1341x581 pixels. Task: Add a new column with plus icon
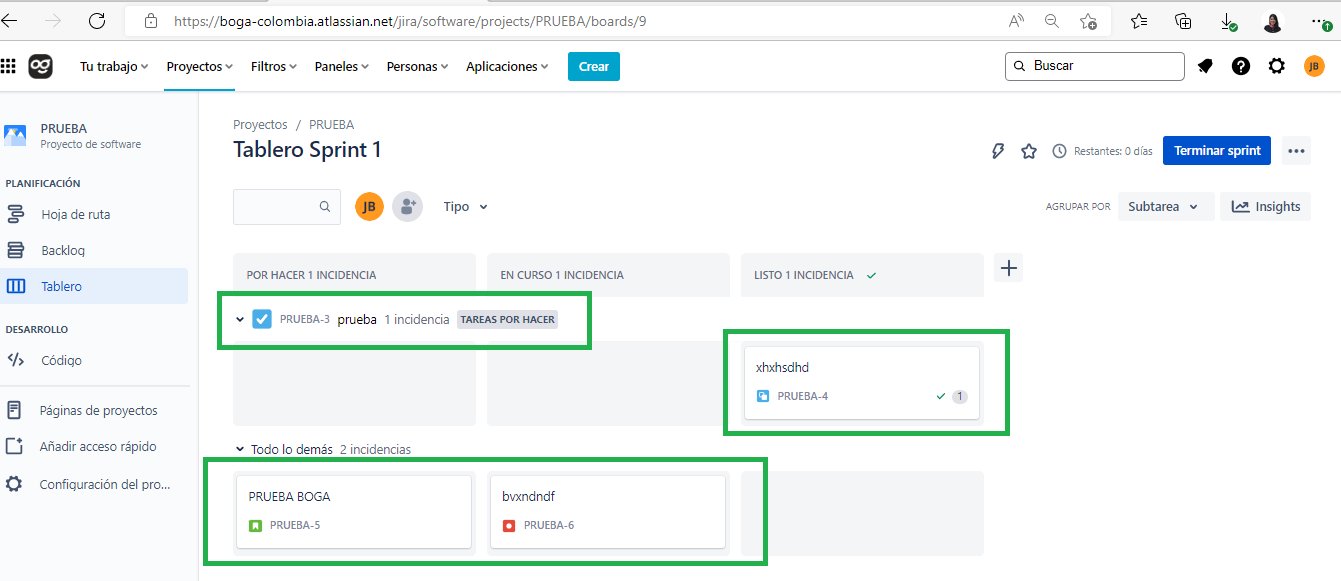[1009, 268]
